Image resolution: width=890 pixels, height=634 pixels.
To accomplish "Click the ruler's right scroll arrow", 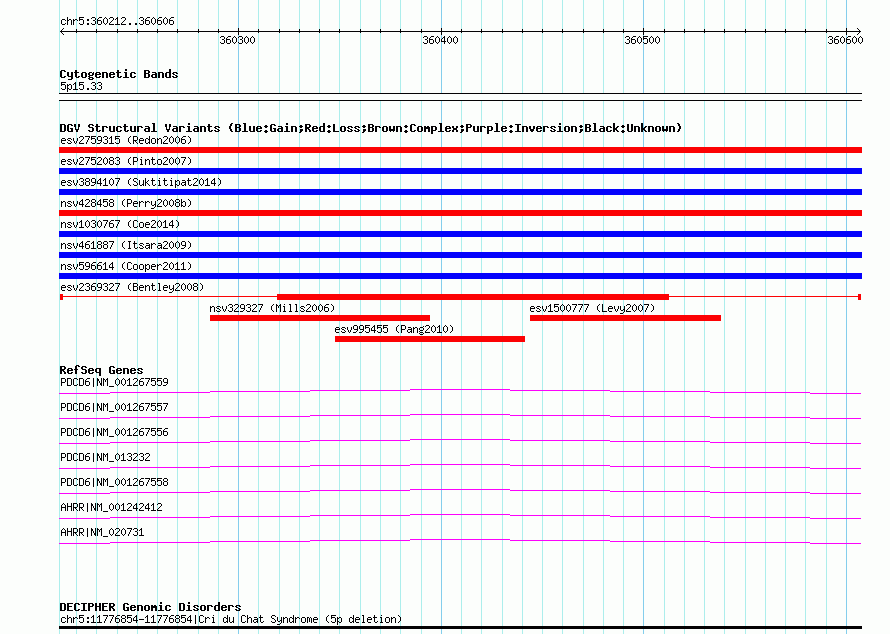I will tap(858, 32).
